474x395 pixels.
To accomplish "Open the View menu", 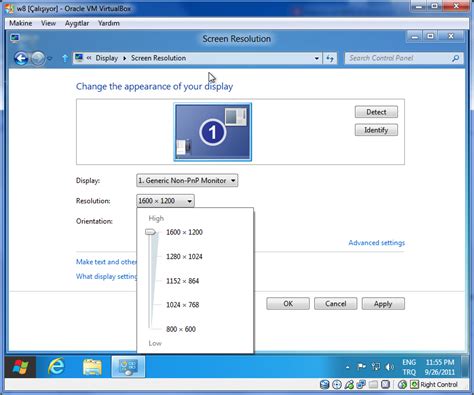I will pos(48,23).
